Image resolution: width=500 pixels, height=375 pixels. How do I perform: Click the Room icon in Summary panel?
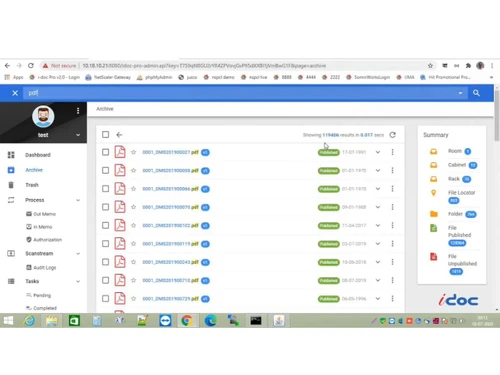[433, 151]
